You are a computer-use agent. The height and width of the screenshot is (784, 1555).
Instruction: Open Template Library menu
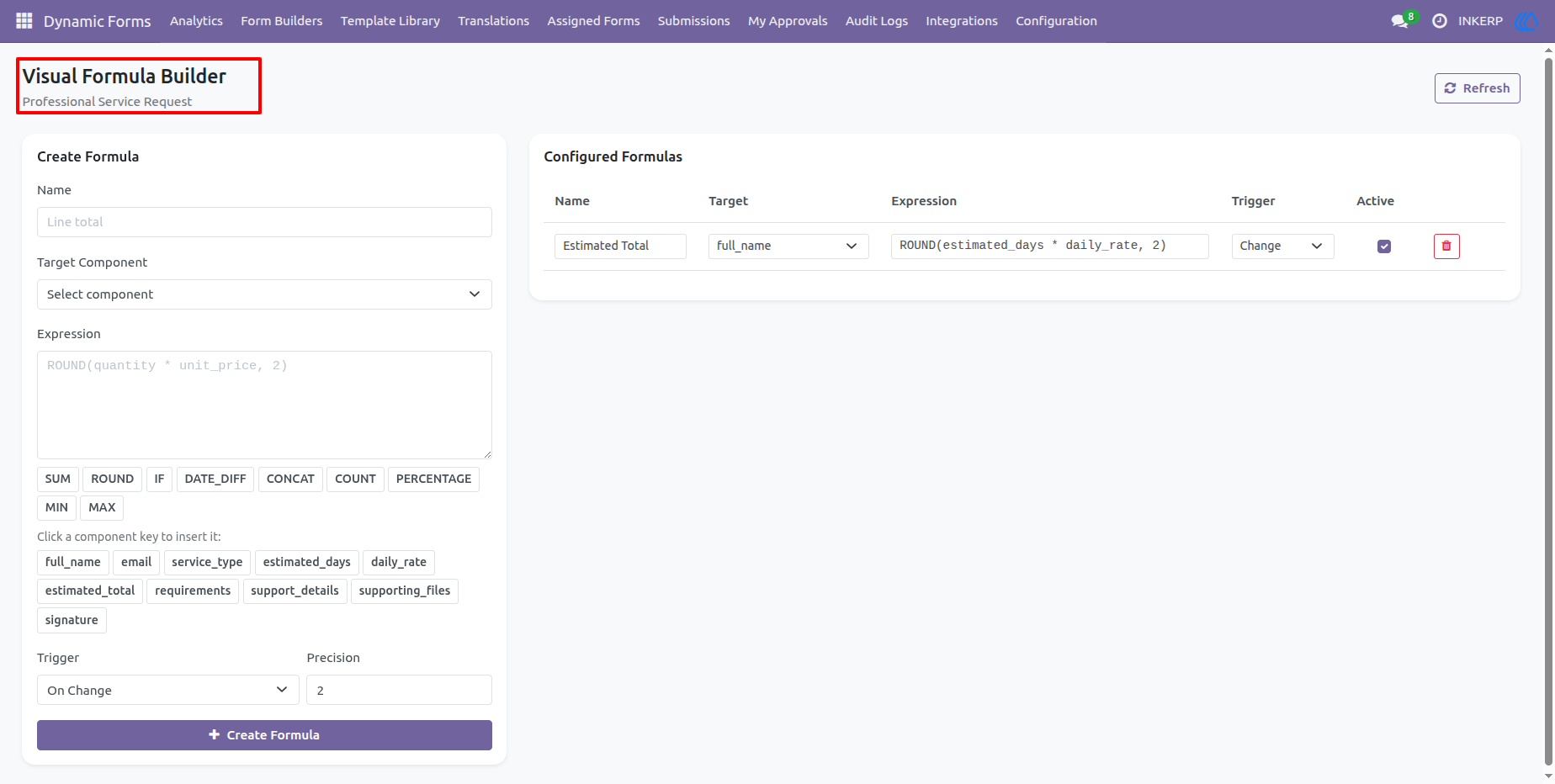click(x=390, y=21)
